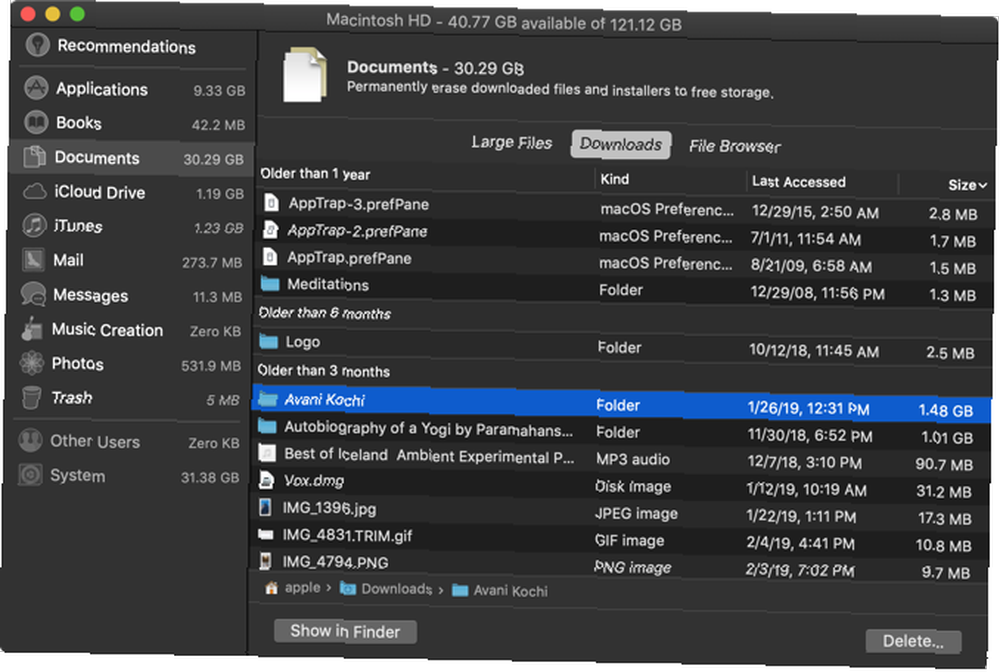
Task: Click the iCloud Drive cloud icon
Action: 34,191
